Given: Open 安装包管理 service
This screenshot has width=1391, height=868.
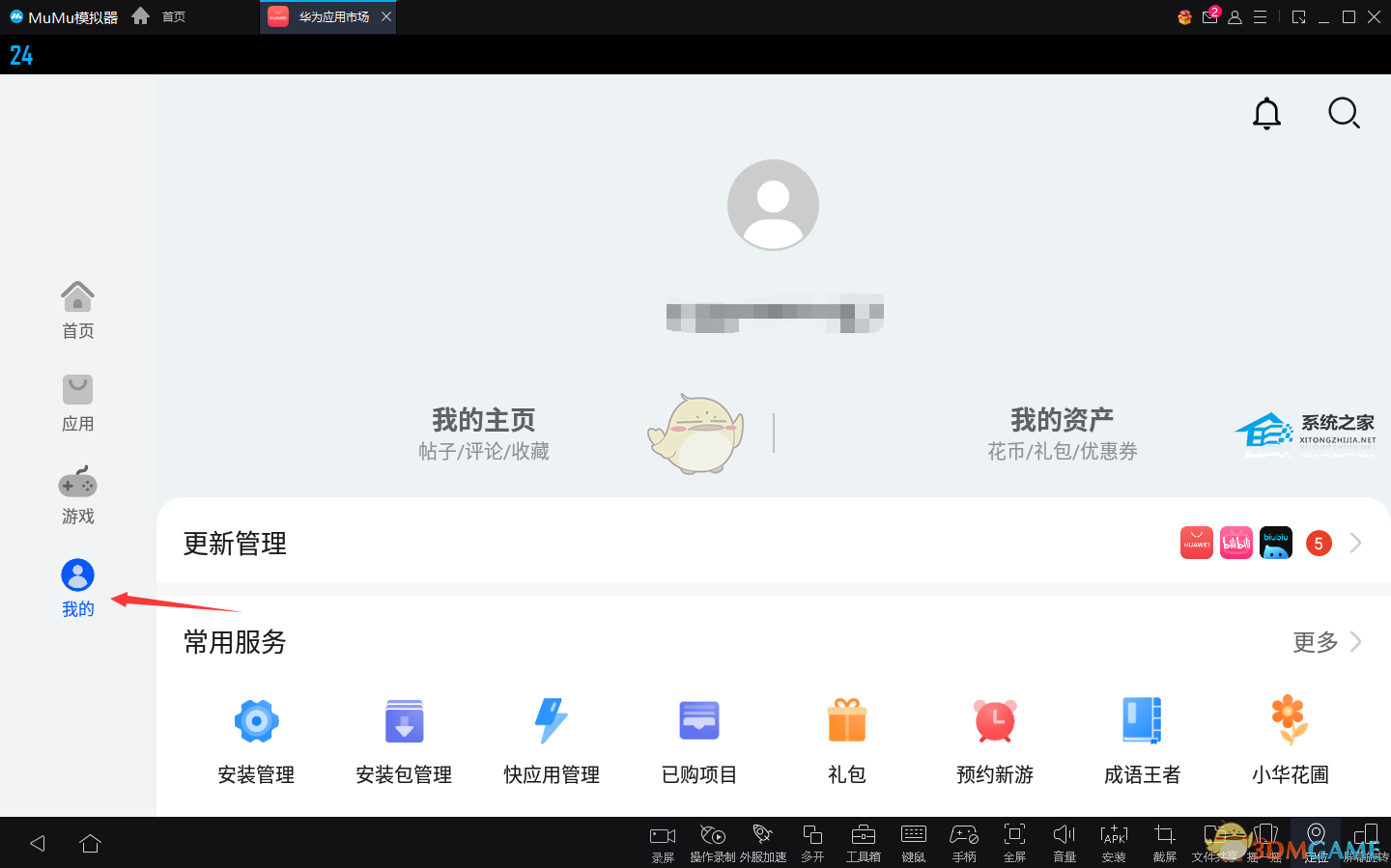Looking at the screenshot, I should tap(404, 721).
